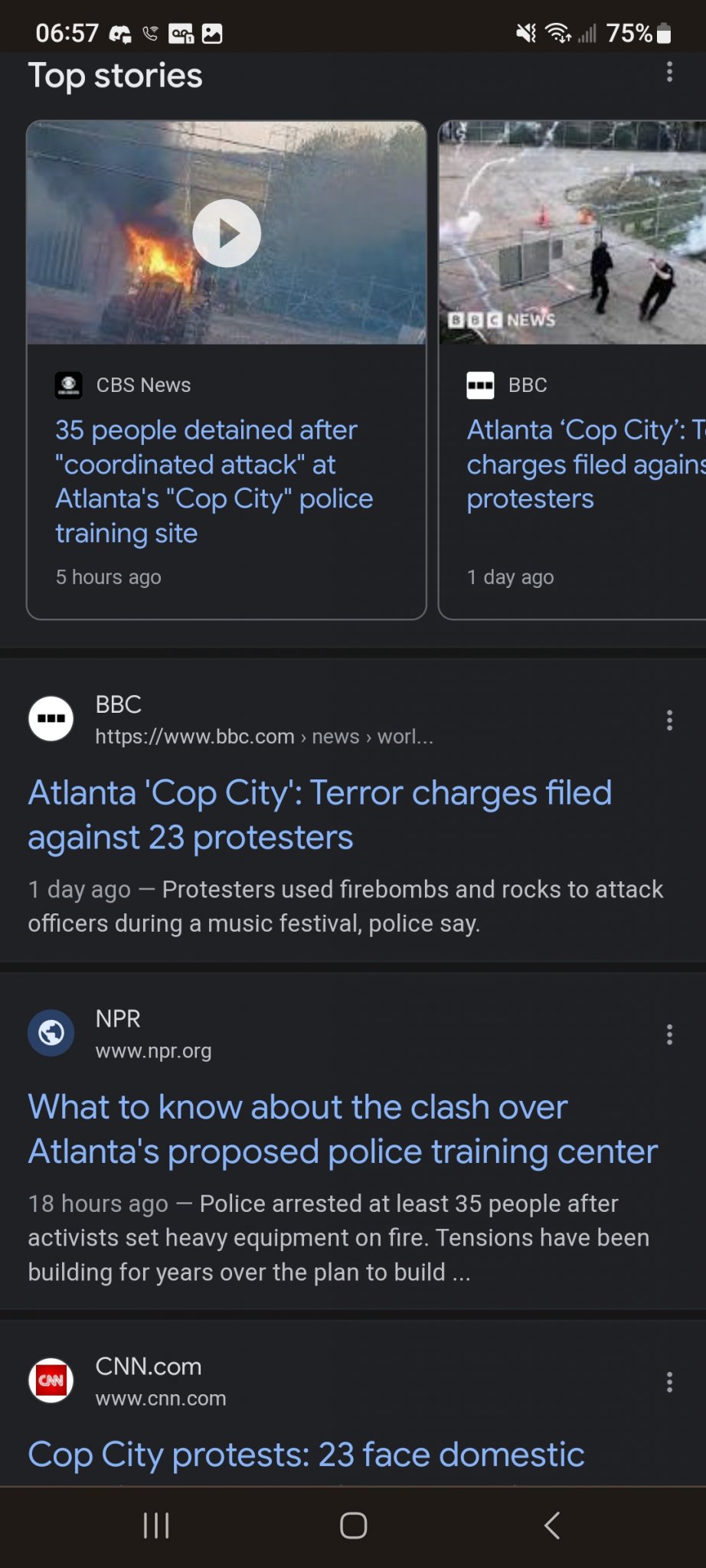Tap the battery status indicator
Screen dimensions: 706x1568
point(664,33)
